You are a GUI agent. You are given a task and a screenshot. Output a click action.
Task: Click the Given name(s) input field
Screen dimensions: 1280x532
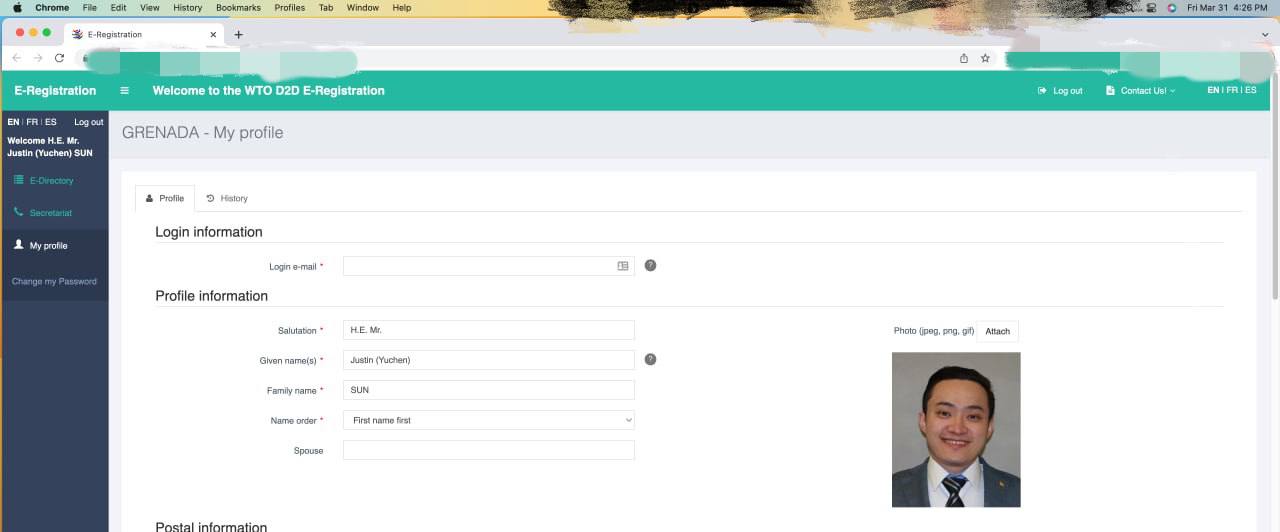tap(489, 360)
